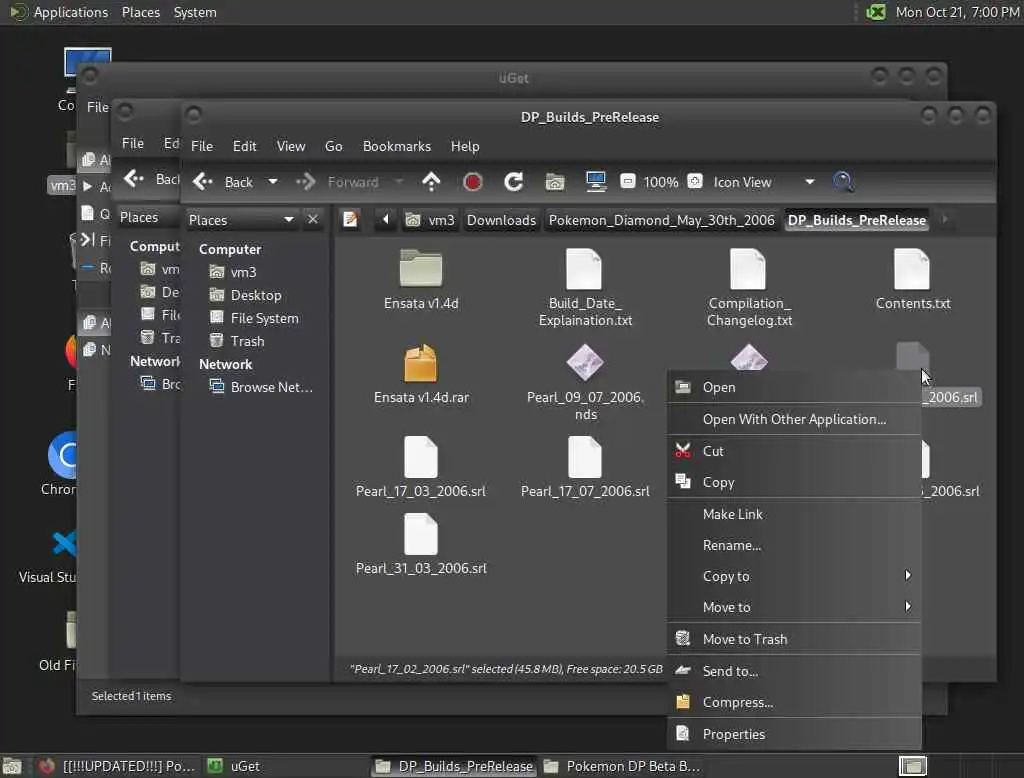Open the Edit menu
1024x778 pixels.
click(244, 146)
